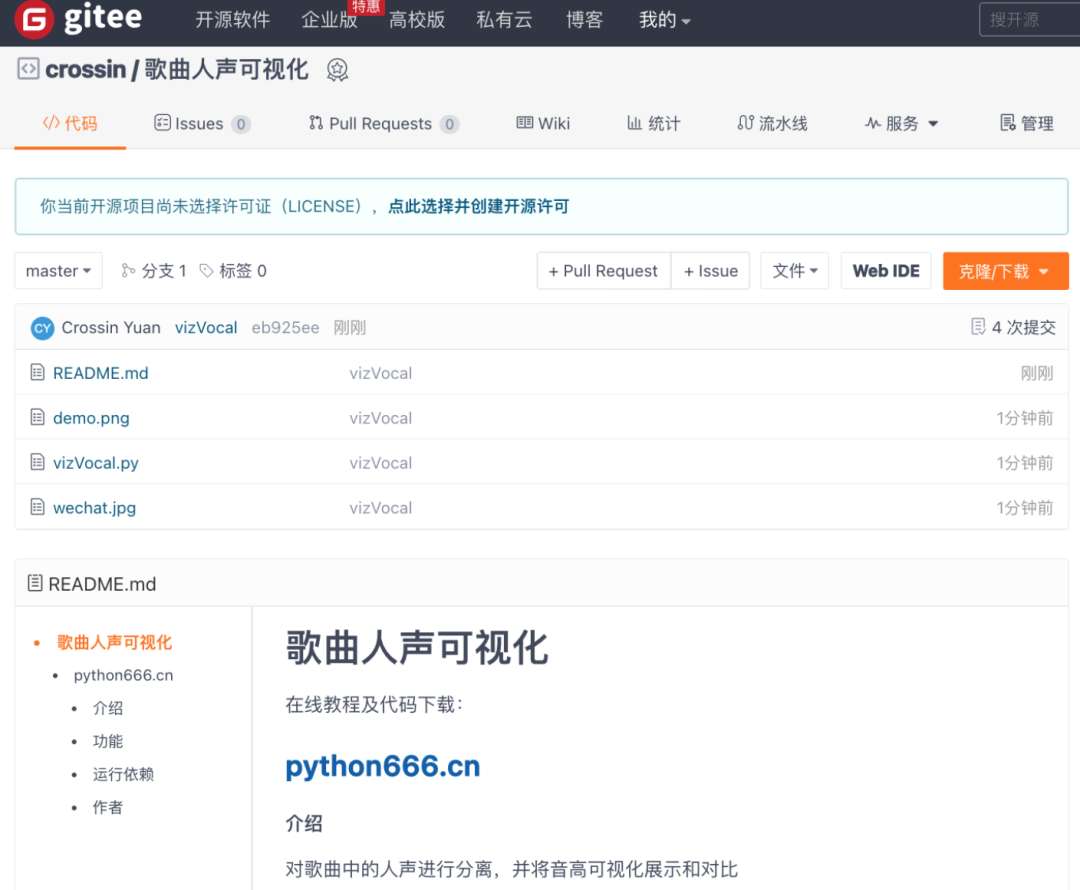Screen dimensions: 1080x890
Task: Click the search input field 搜开源
Action: (x=1030, y=19)
